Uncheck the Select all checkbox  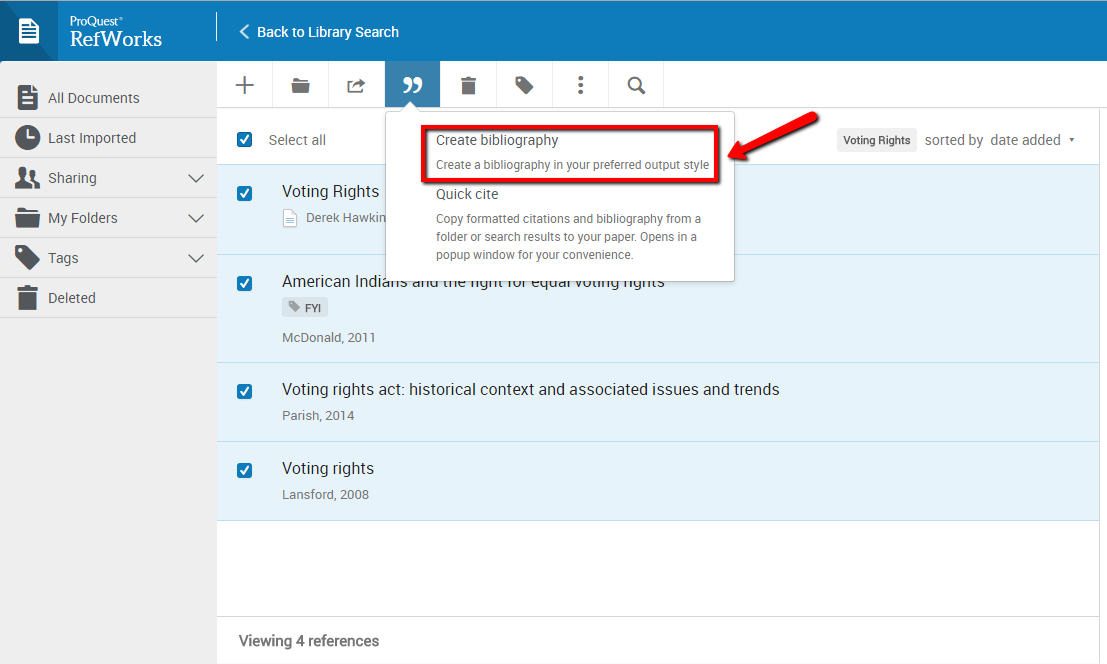point(244,140)
